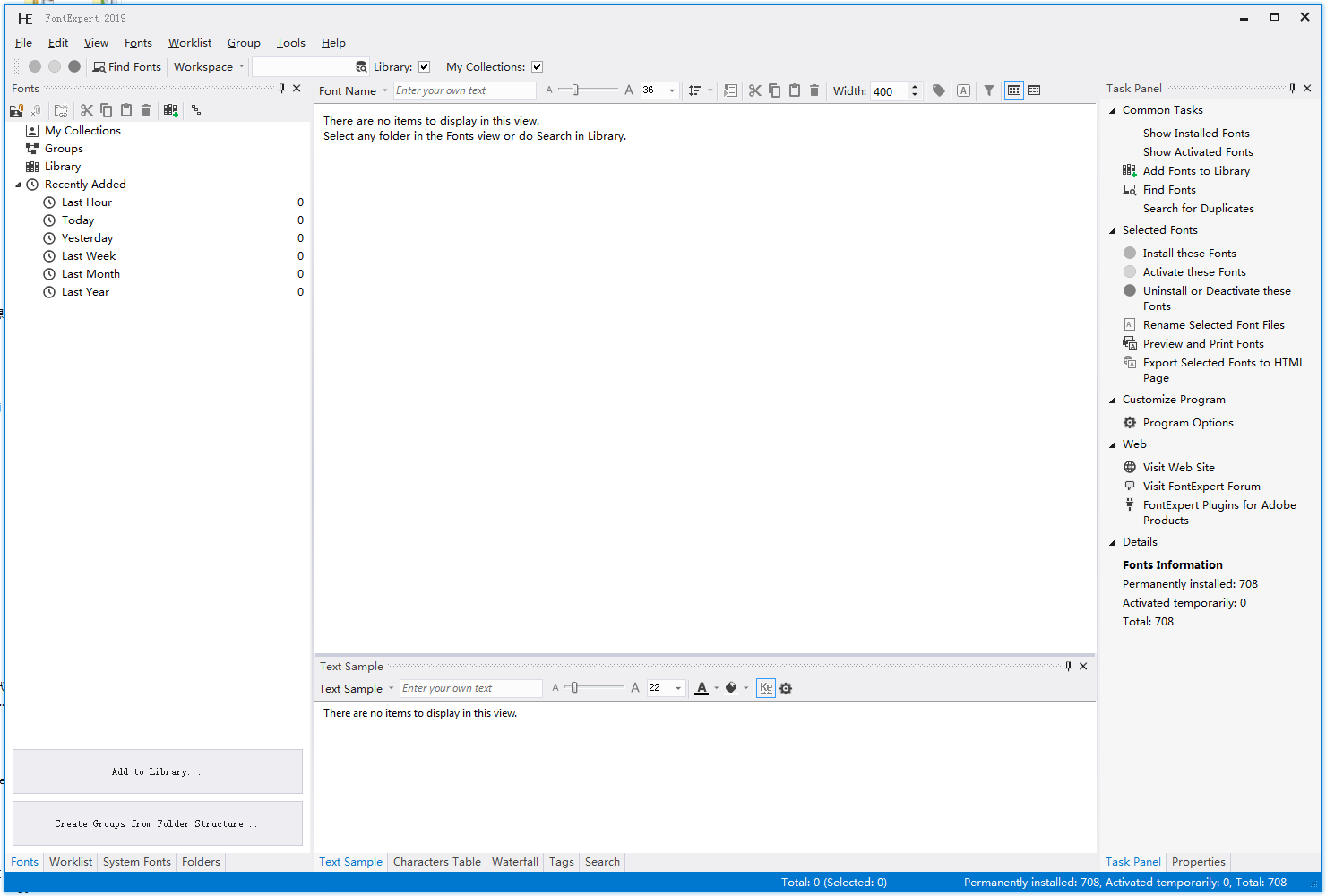Click the Copy icon in Fonts panel toolbar
The width and height of the screenshot is (1326, 896).
[106, 110]
